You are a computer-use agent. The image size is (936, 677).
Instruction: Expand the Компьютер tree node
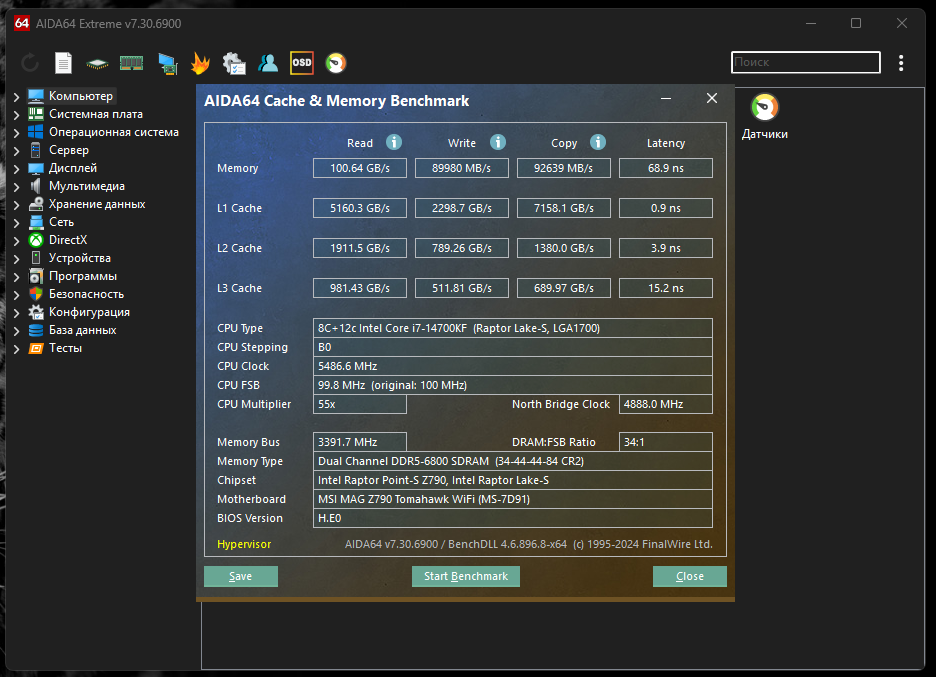[17, 97]
